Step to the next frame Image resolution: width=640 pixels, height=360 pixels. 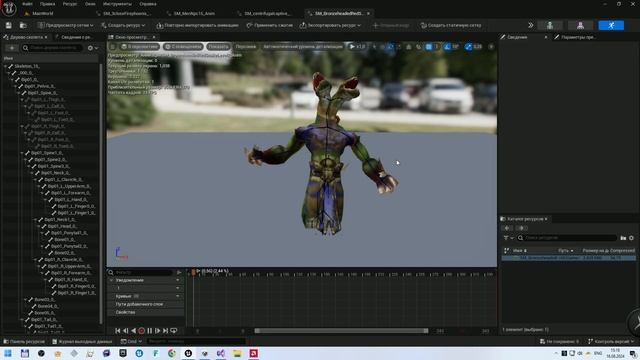[157, 331]
